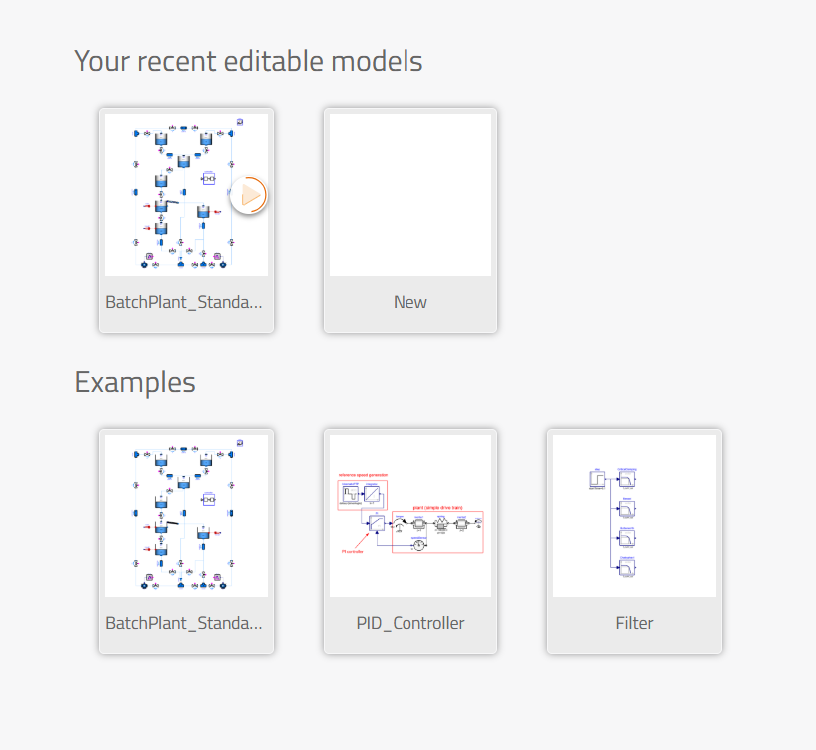The height and width of the screenshot is (750, 816).
Task: Click the Examples BatchPlant_Standa... name label
Action: pos(184,623)
